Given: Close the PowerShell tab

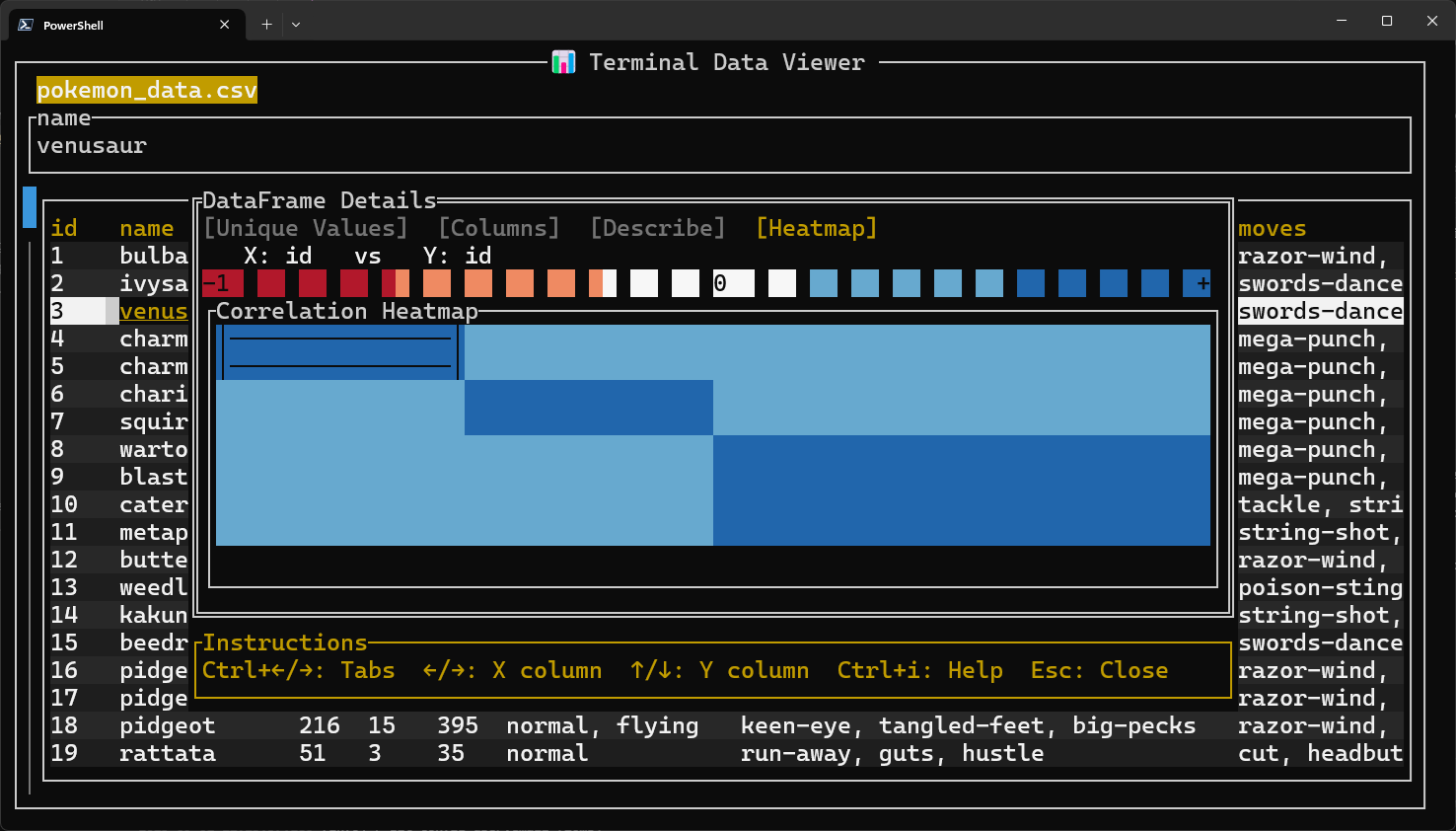Looking at the screenshot, I should pyautogui.click(x=225, y=25).
